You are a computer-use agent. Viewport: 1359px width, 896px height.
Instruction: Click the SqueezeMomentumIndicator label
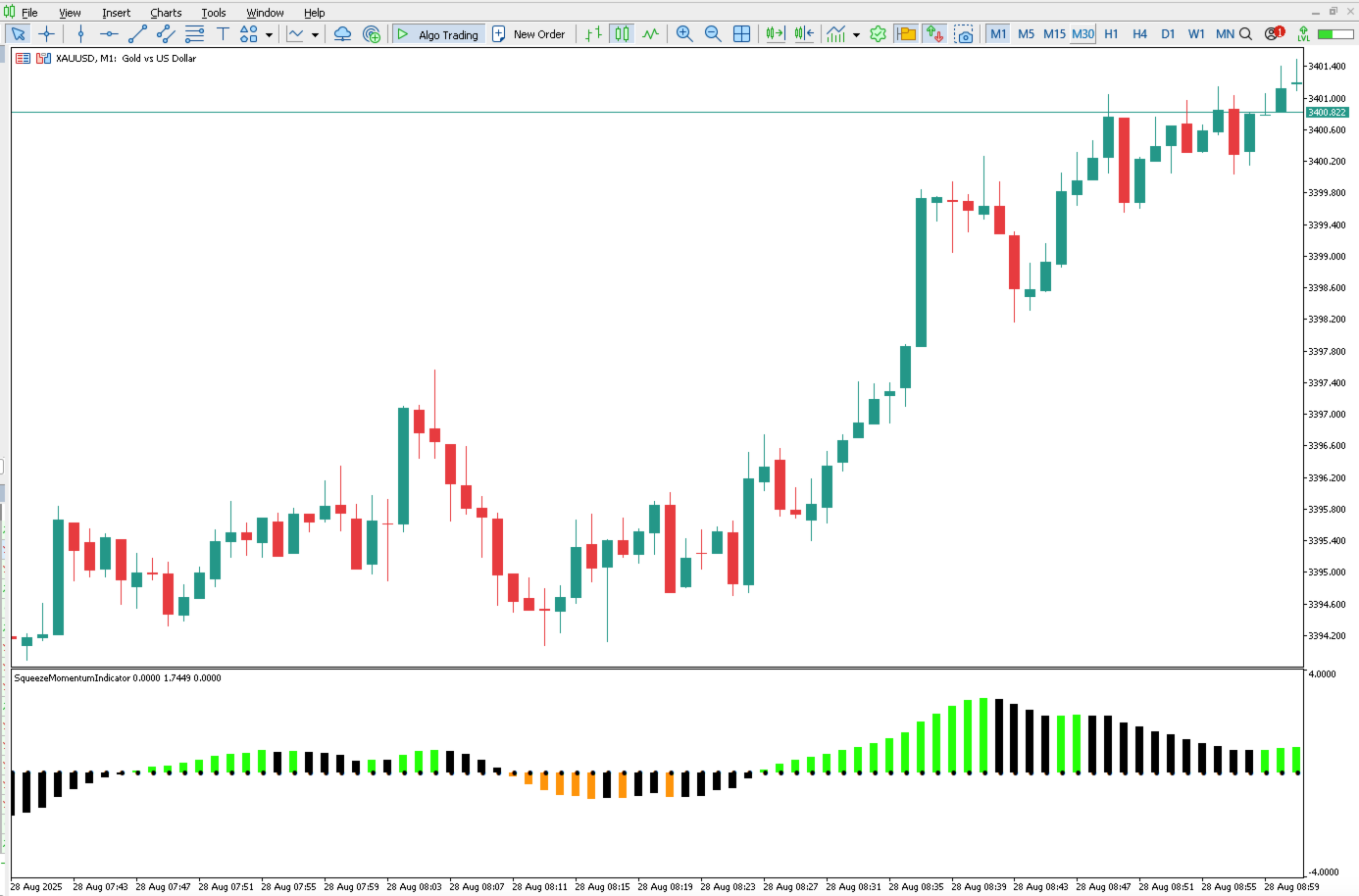pyautogui.click(x=118, y=678)
